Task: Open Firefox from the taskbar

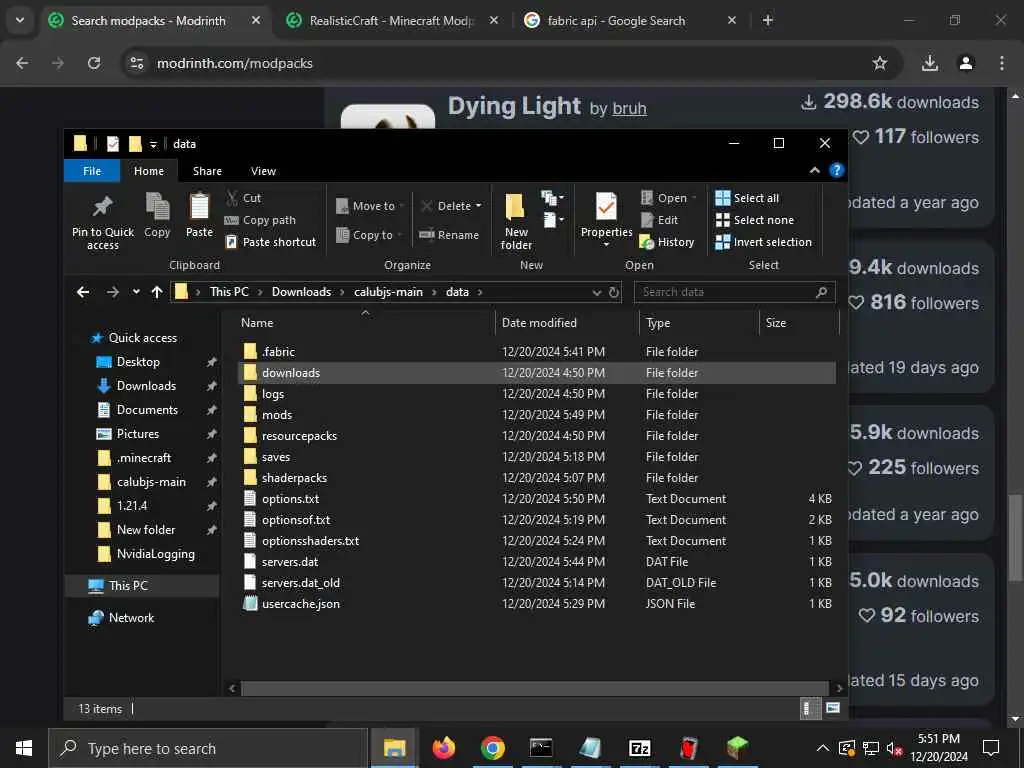Action: (443, 748)
